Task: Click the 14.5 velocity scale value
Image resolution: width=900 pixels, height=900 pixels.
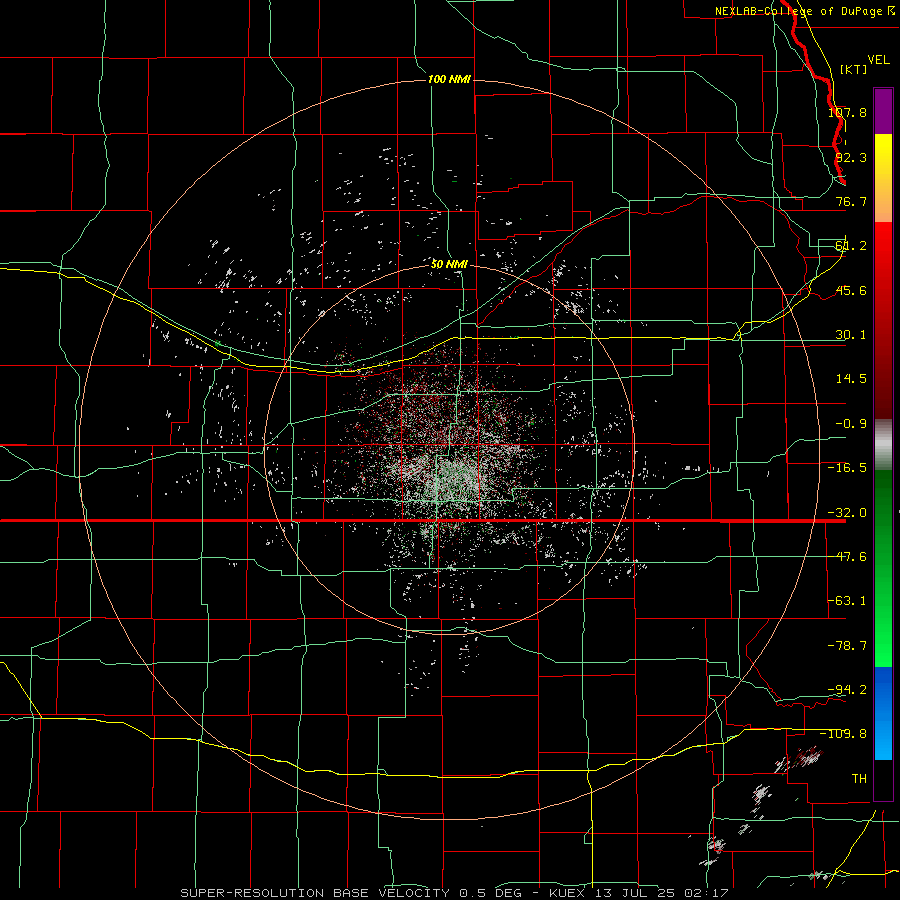Action: pos(851,379)
